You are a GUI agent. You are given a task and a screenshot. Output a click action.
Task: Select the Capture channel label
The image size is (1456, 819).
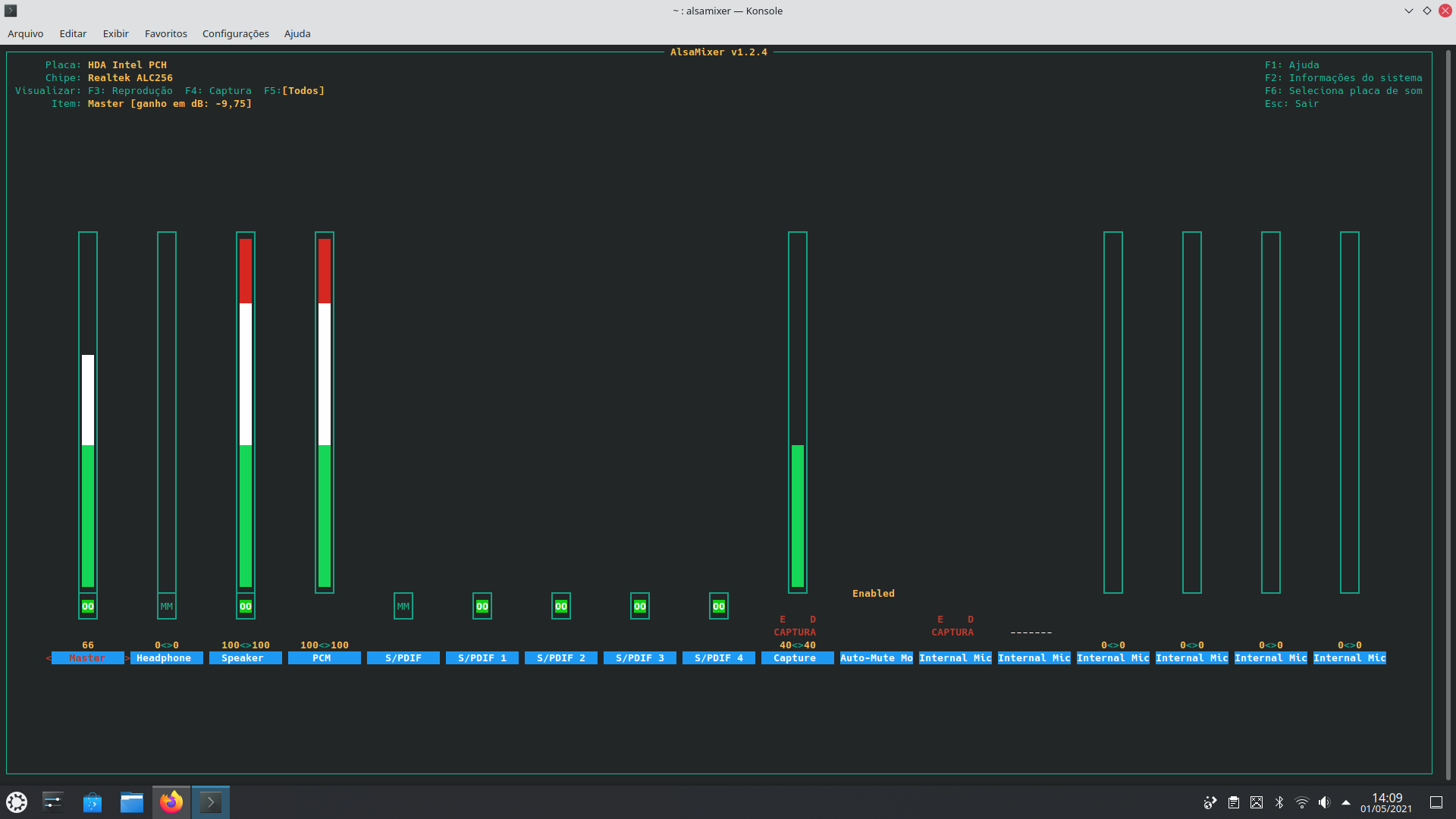point(798,657)
